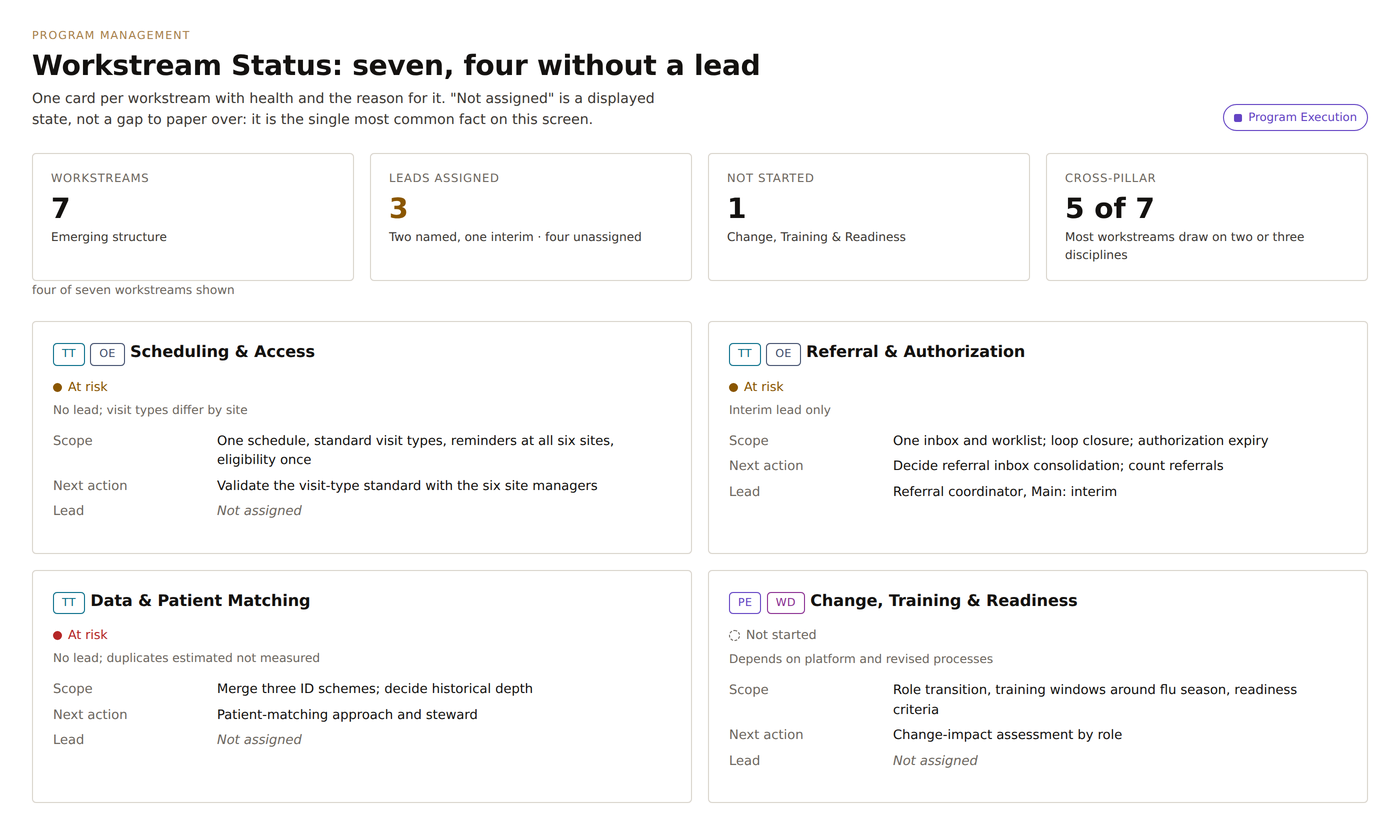Click At risk dot on Referral & Authorization

pos(734,387)
